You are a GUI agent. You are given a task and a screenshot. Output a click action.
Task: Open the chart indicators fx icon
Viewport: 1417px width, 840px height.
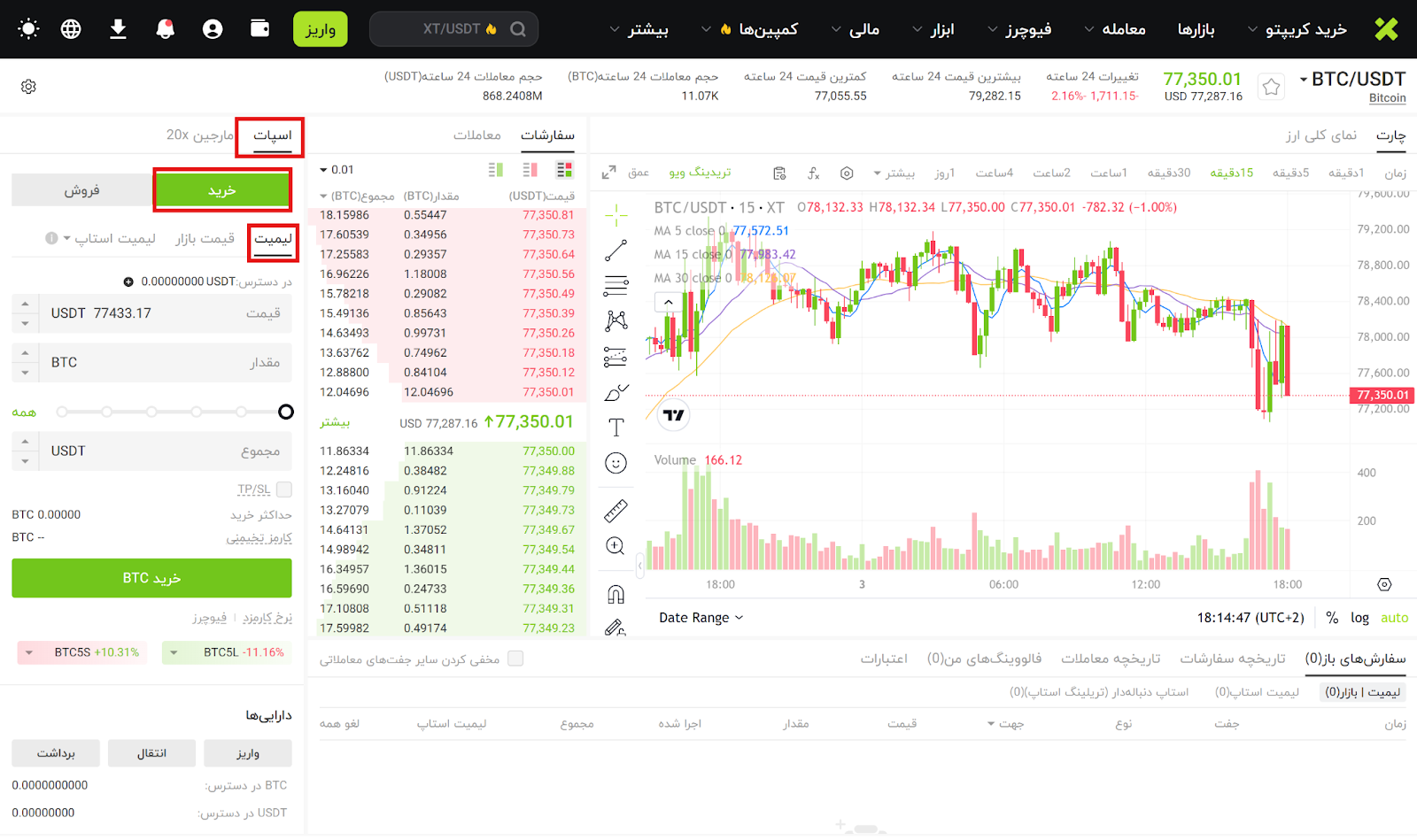(x=813, y=173)
